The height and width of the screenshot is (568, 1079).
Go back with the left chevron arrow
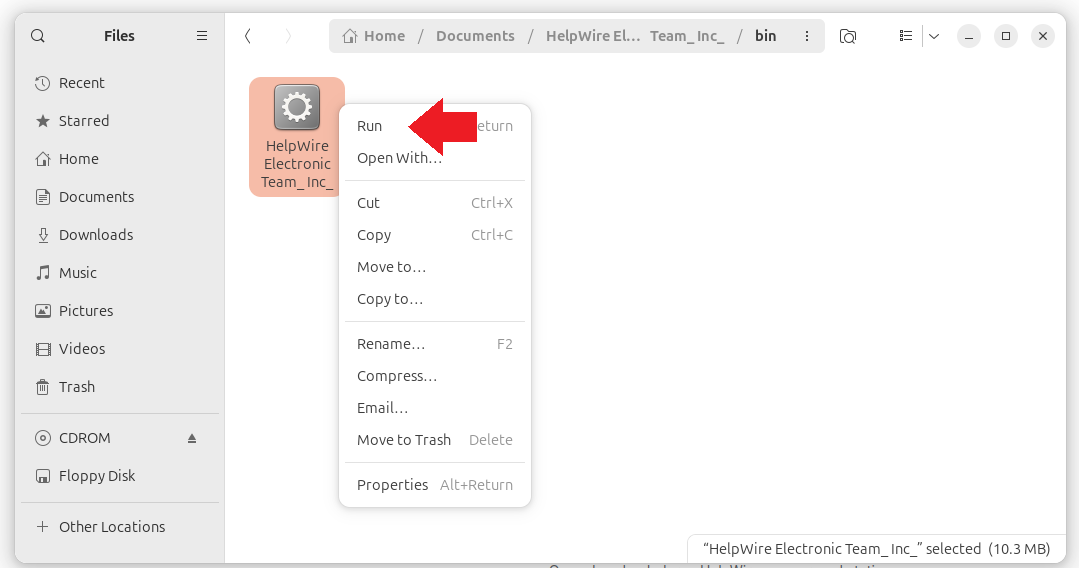pos(248,36)
